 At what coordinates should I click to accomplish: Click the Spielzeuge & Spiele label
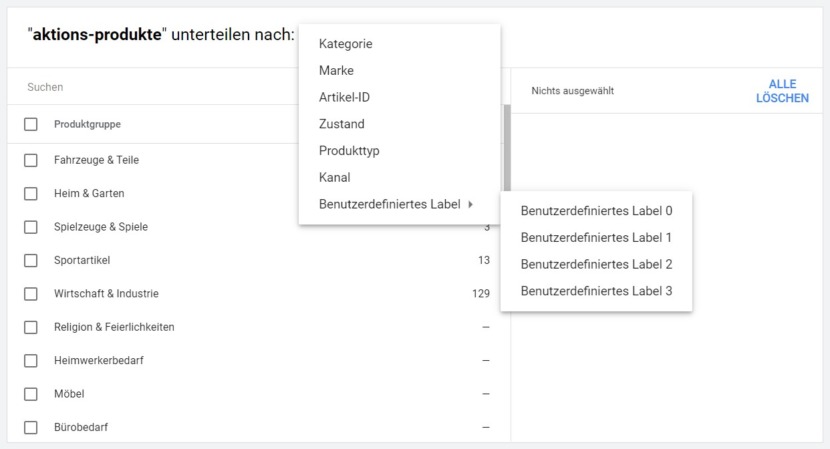pos(101,227)
